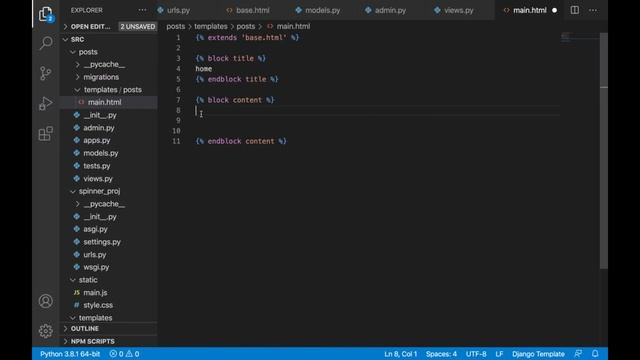Select Python 3.8.1 64-bit interpreter
The height and width of the screenshot is (360, 640).
(x=70, y=354)
